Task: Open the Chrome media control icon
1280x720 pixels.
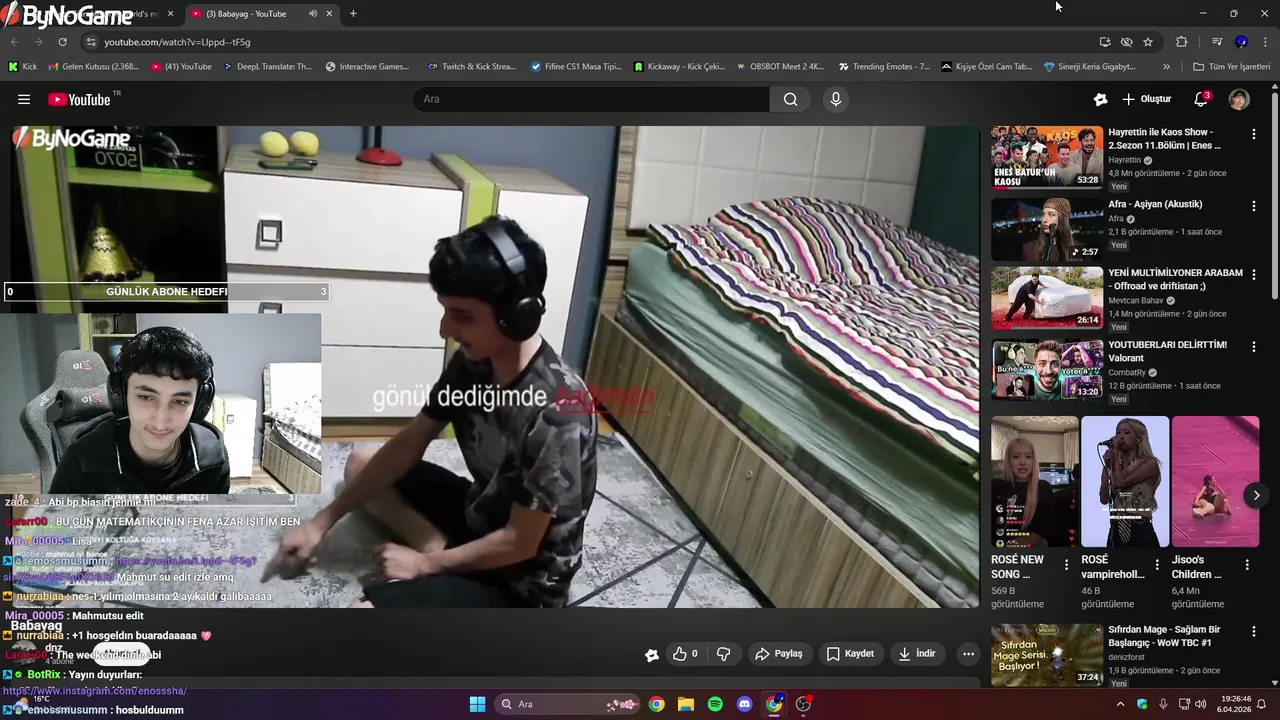Action: pos(1217,42)
